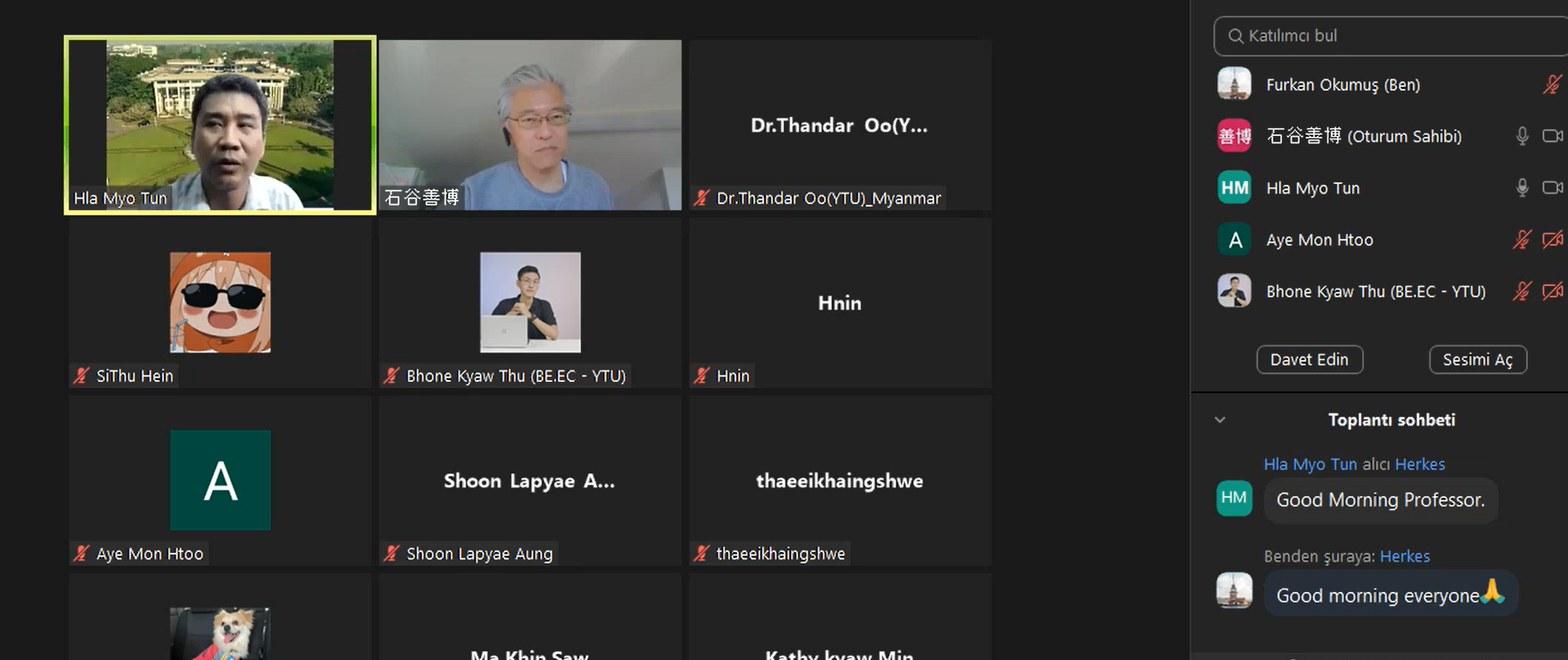The image size is (1568, 660).
Task: Click Bhone Kyaw Thu disabled camera icon
Action: (1552, 291)
